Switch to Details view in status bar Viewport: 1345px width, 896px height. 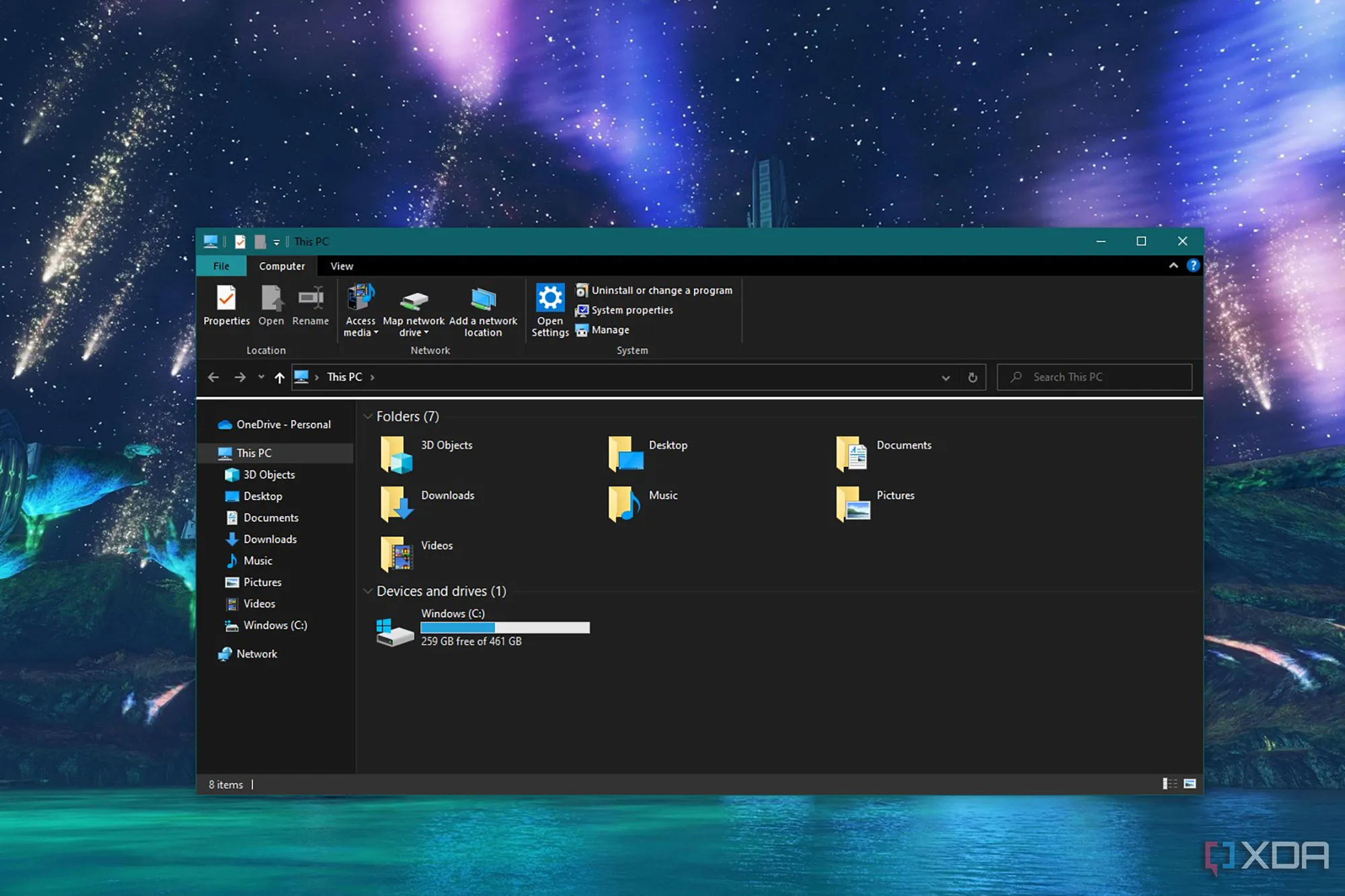click(1170, 784)
